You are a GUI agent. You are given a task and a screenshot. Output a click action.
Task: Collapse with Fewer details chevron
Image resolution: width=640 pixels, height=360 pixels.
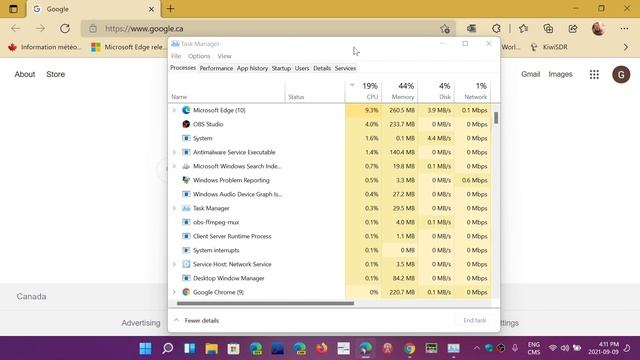click(176, 320)
